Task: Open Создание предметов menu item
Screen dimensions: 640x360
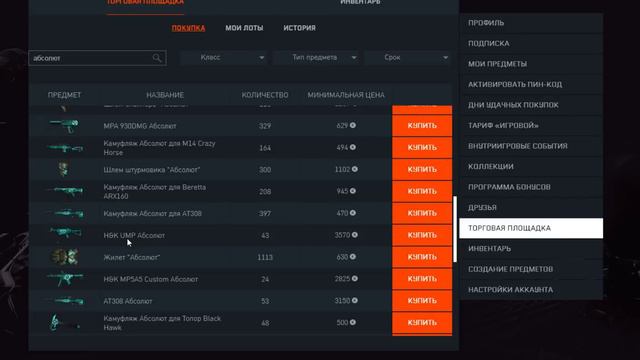Action: [531, 269]
